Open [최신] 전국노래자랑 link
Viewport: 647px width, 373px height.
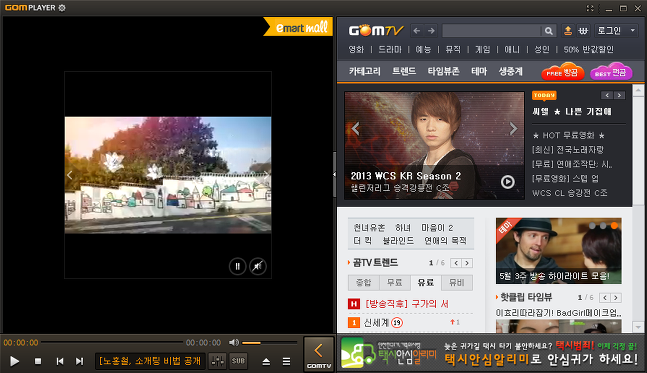click(568, 149)
